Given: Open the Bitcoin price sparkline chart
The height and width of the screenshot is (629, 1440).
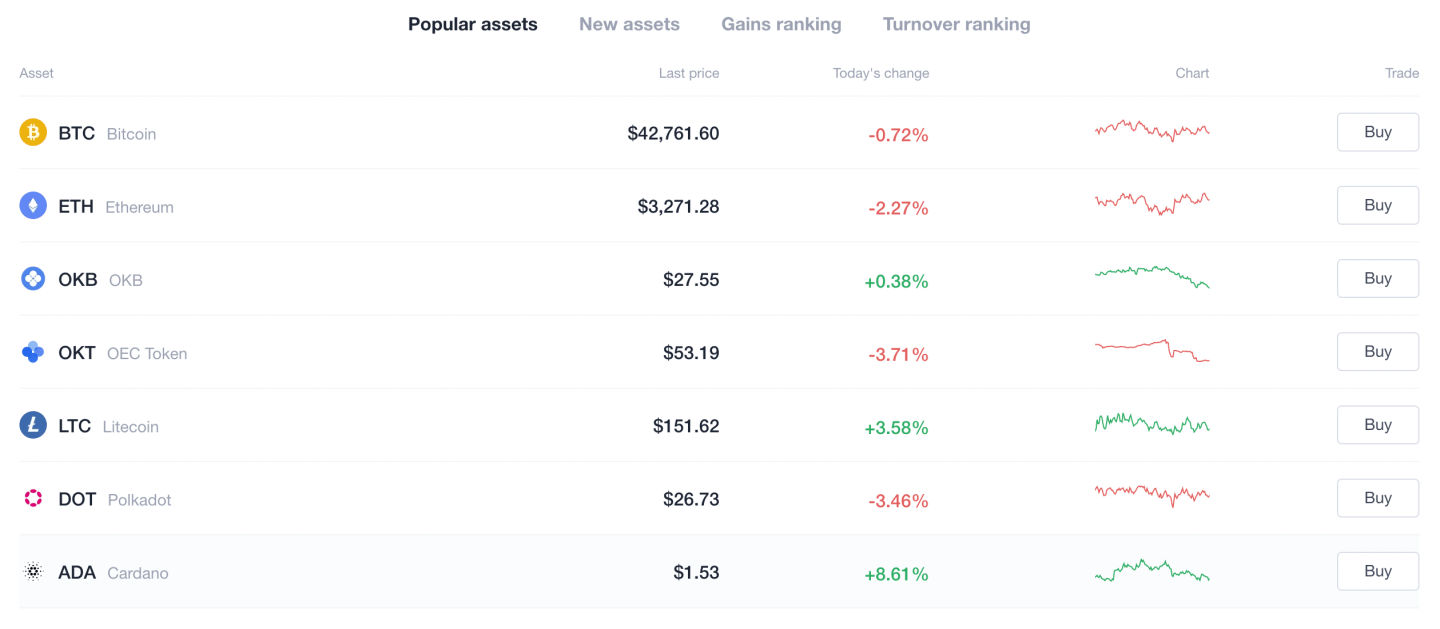Looking at the screenshot, I should point(1152,130).
